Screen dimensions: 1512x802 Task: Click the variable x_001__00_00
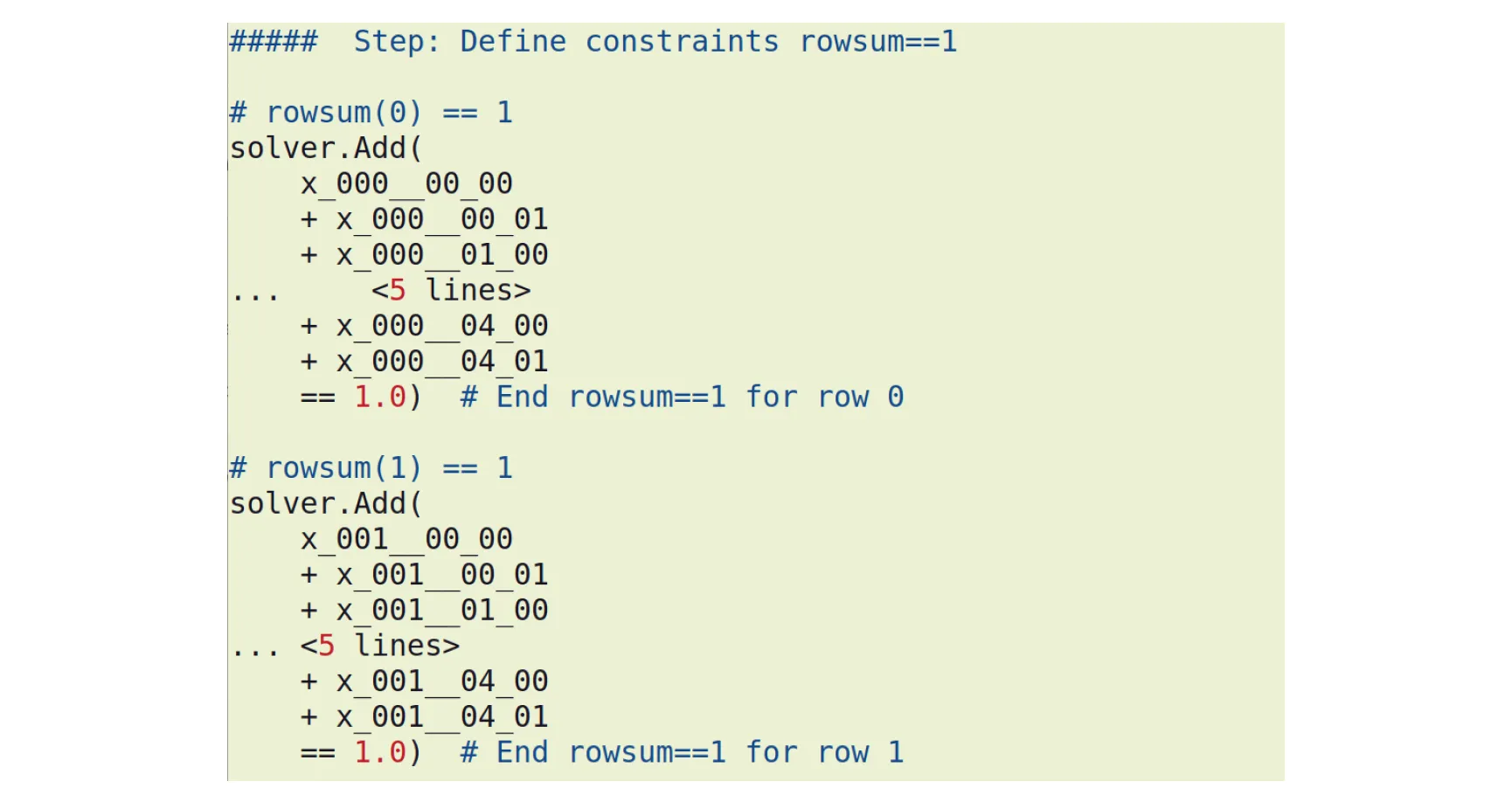[x=406, y=540]
